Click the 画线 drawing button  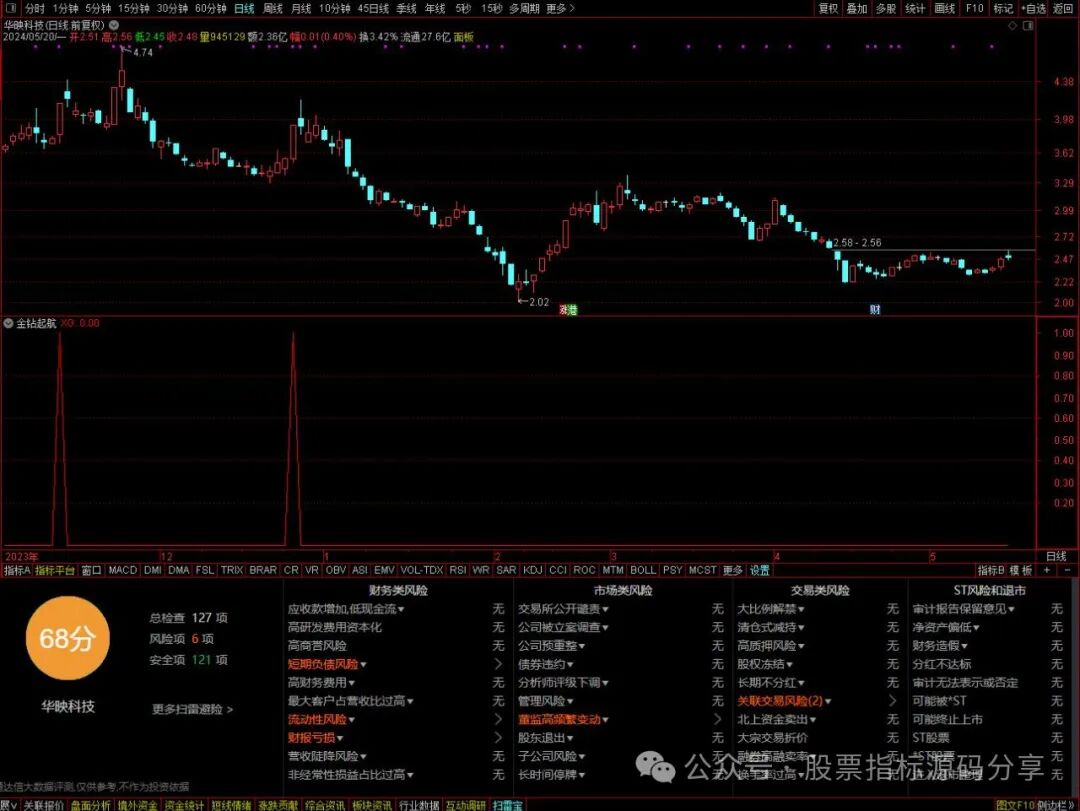(944, 8)
